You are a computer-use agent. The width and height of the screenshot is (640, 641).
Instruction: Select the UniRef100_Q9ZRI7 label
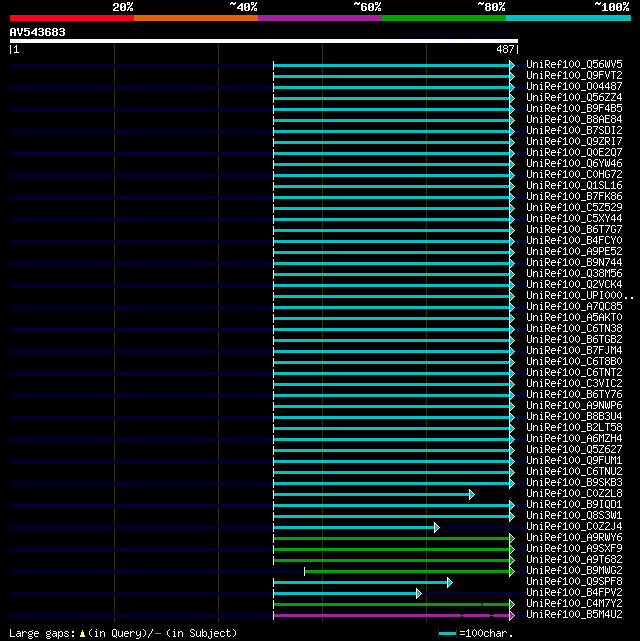point(574,141)
